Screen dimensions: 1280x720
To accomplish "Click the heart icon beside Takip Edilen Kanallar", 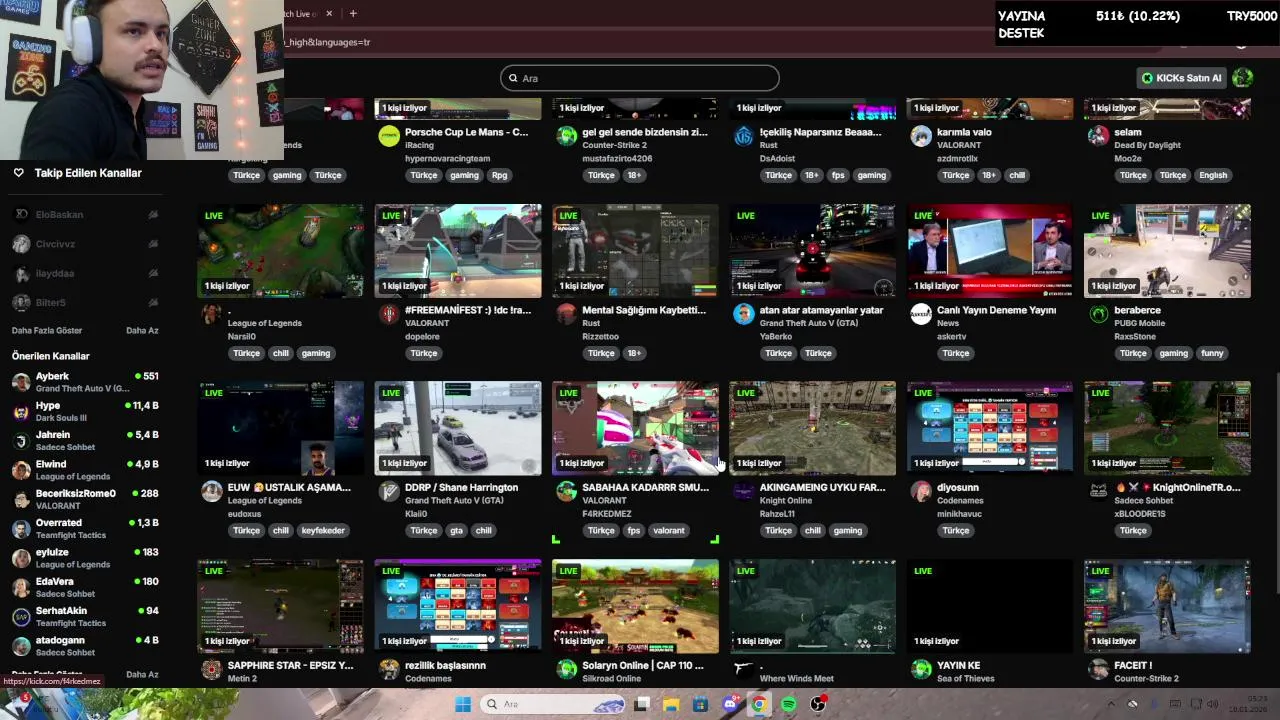I will coord(18,173).
